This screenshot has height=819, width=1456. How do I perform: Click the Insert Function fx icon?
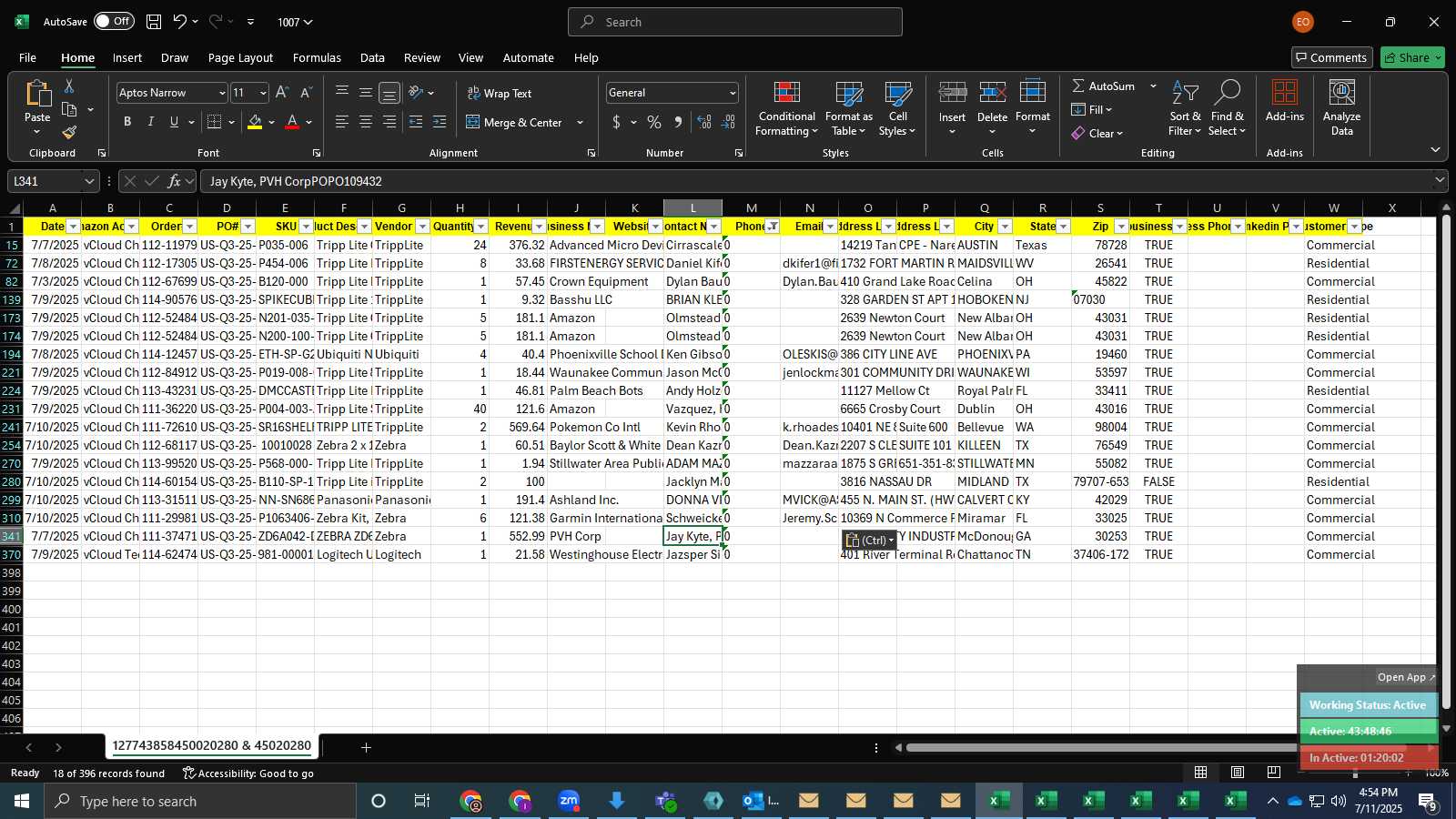pos(174,181)
